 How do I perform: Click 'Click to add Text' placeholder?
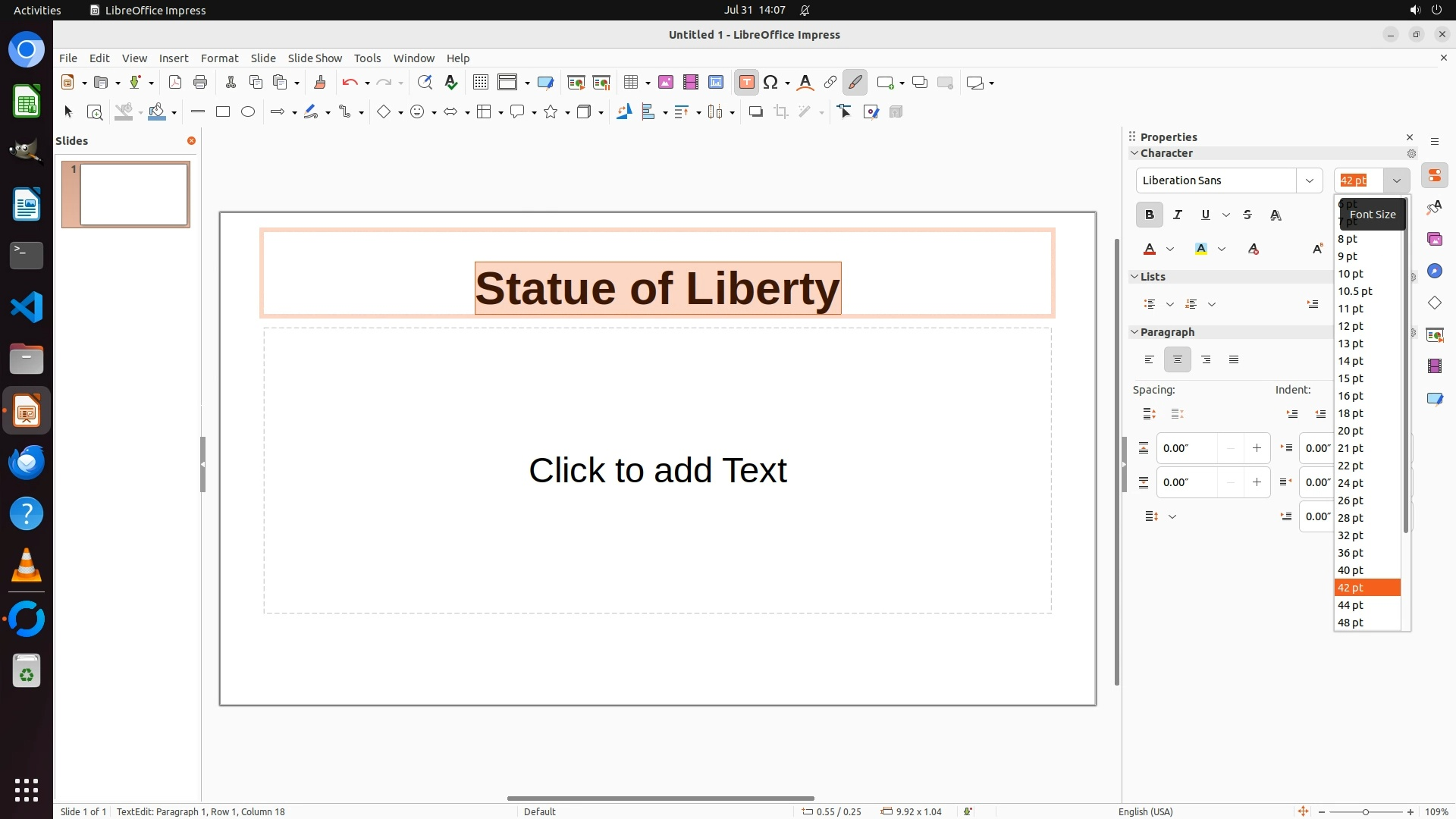tap(657, 470)
